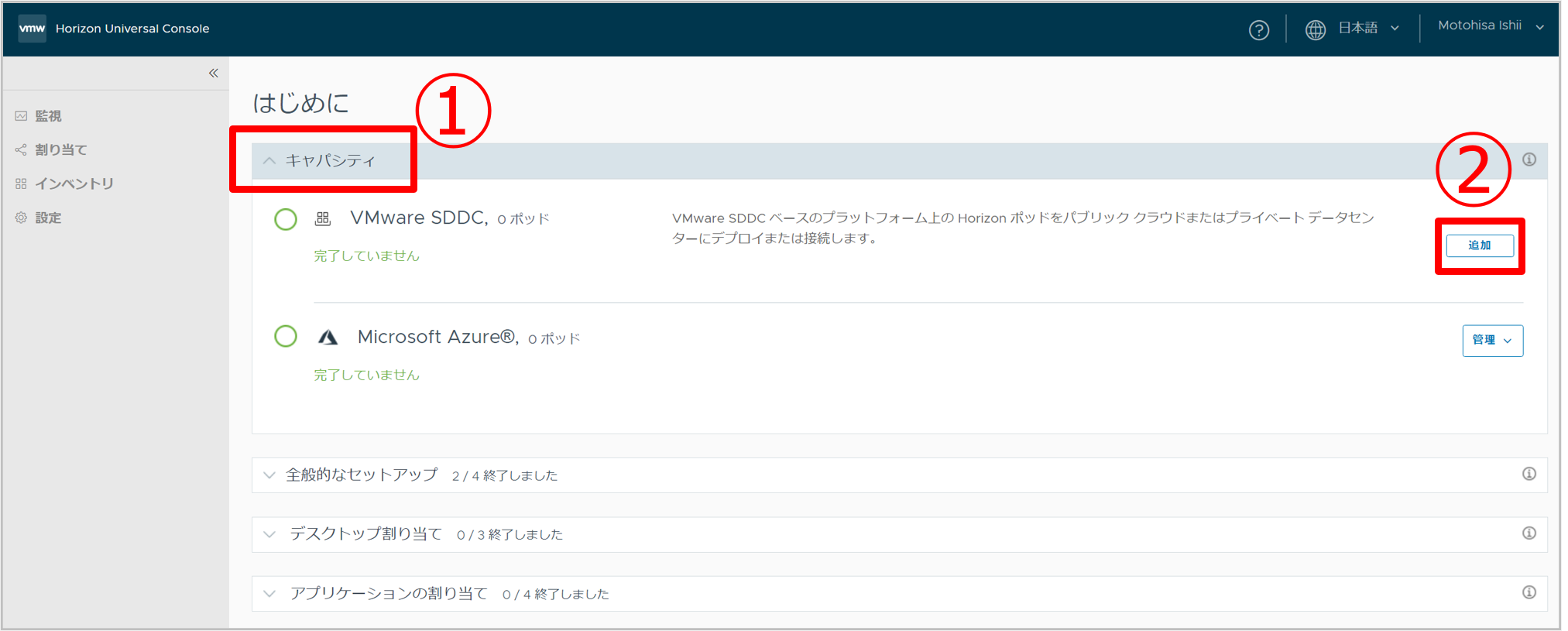Collapse the キャパシティ section chevron
1568x631 pixels.
coord(269,161)
